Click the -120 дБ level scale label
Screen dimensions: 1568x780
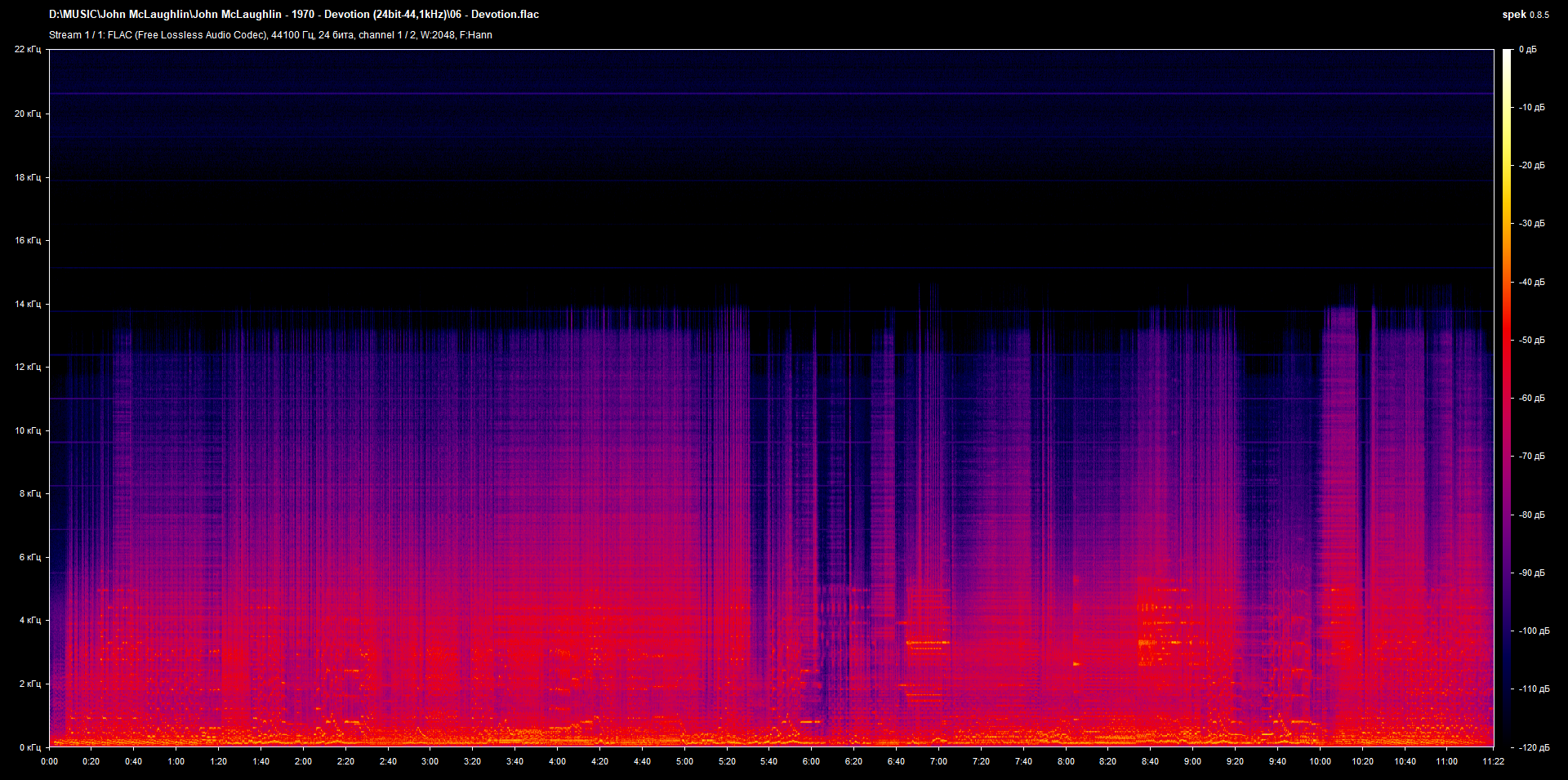coord(1534,747)
